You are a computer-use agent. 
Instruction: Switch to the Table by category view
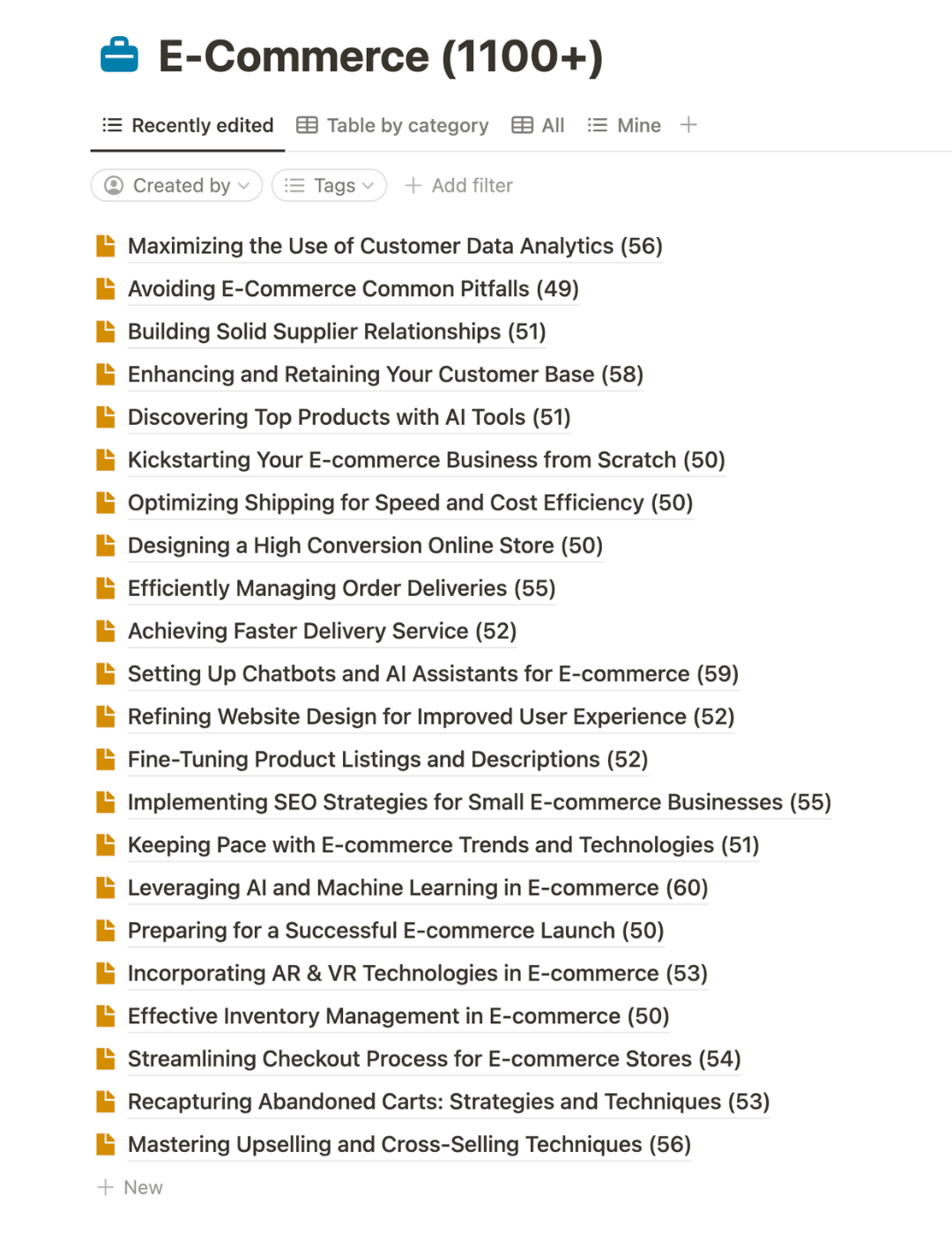[x=393, y=125]
